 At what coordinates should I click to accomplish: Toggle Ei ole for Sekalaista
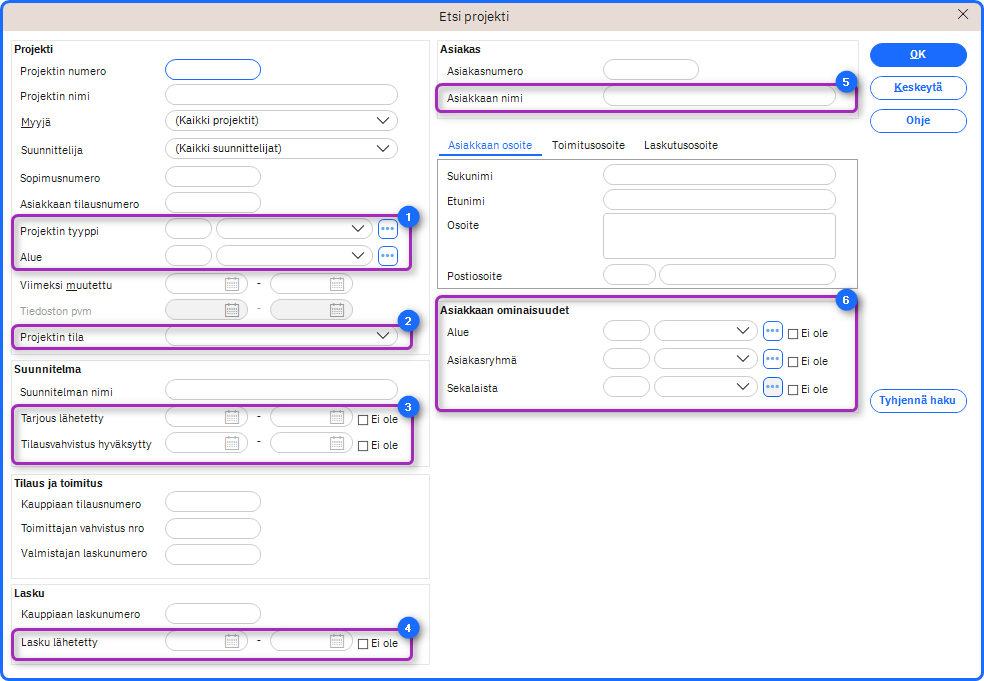point(793,390)
